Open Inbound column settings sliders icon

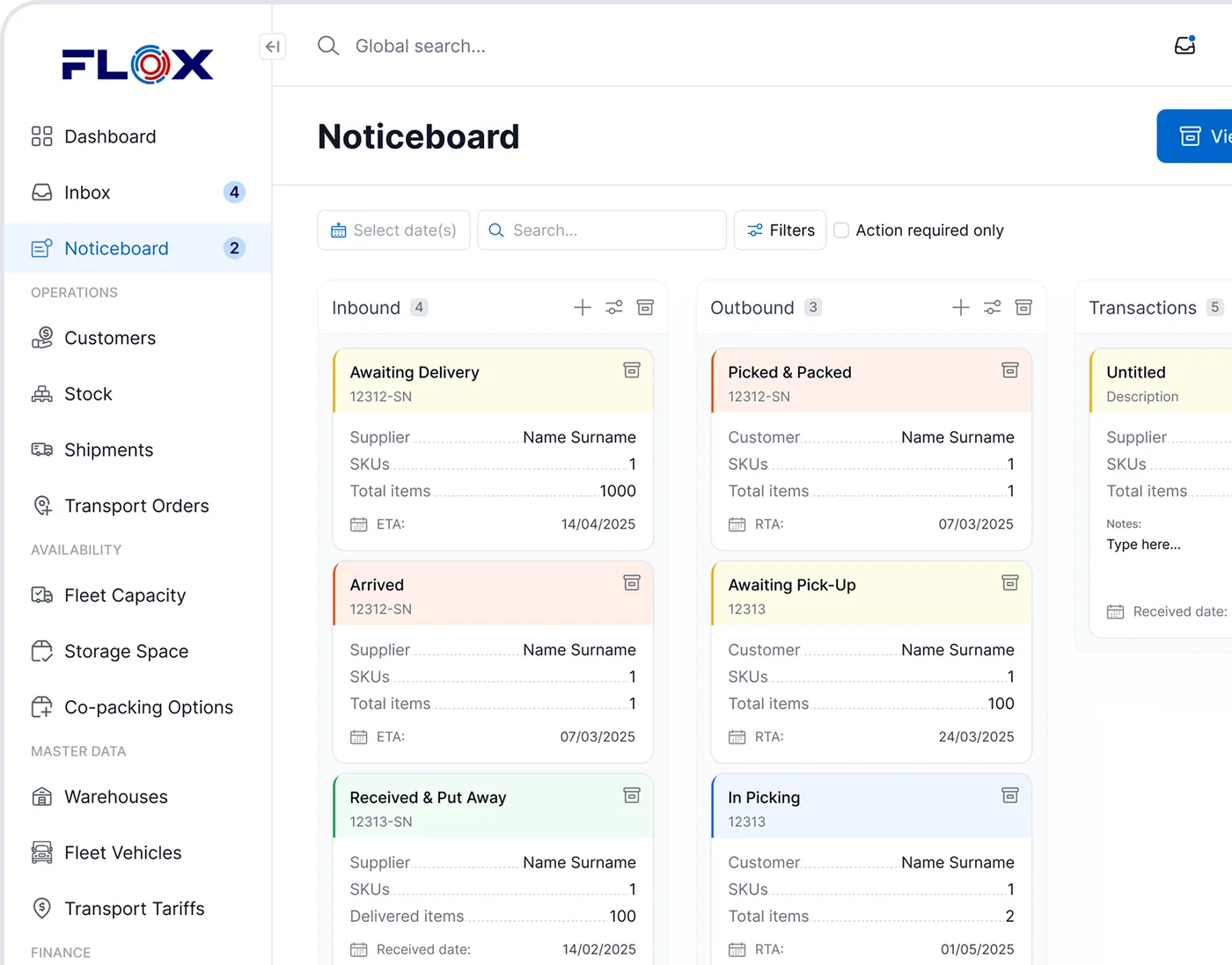tap(614, 307)
